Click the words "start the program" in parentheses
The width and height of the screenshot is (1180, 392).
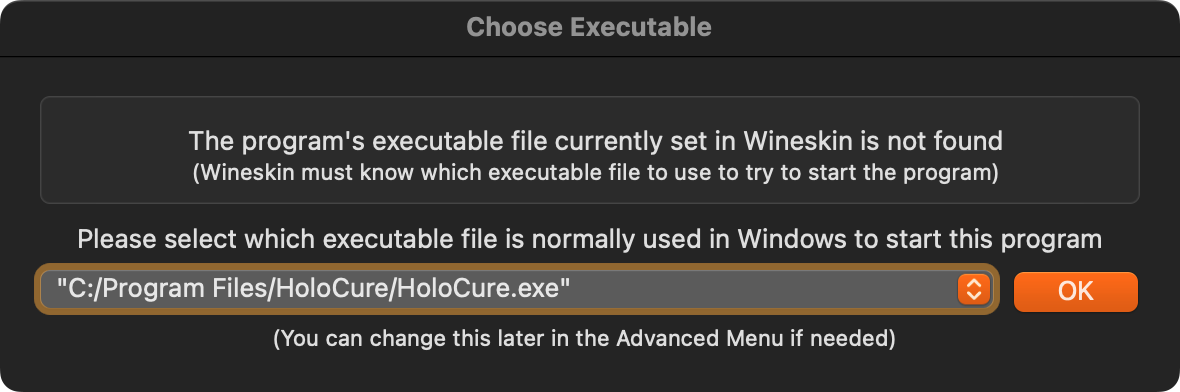899,173
